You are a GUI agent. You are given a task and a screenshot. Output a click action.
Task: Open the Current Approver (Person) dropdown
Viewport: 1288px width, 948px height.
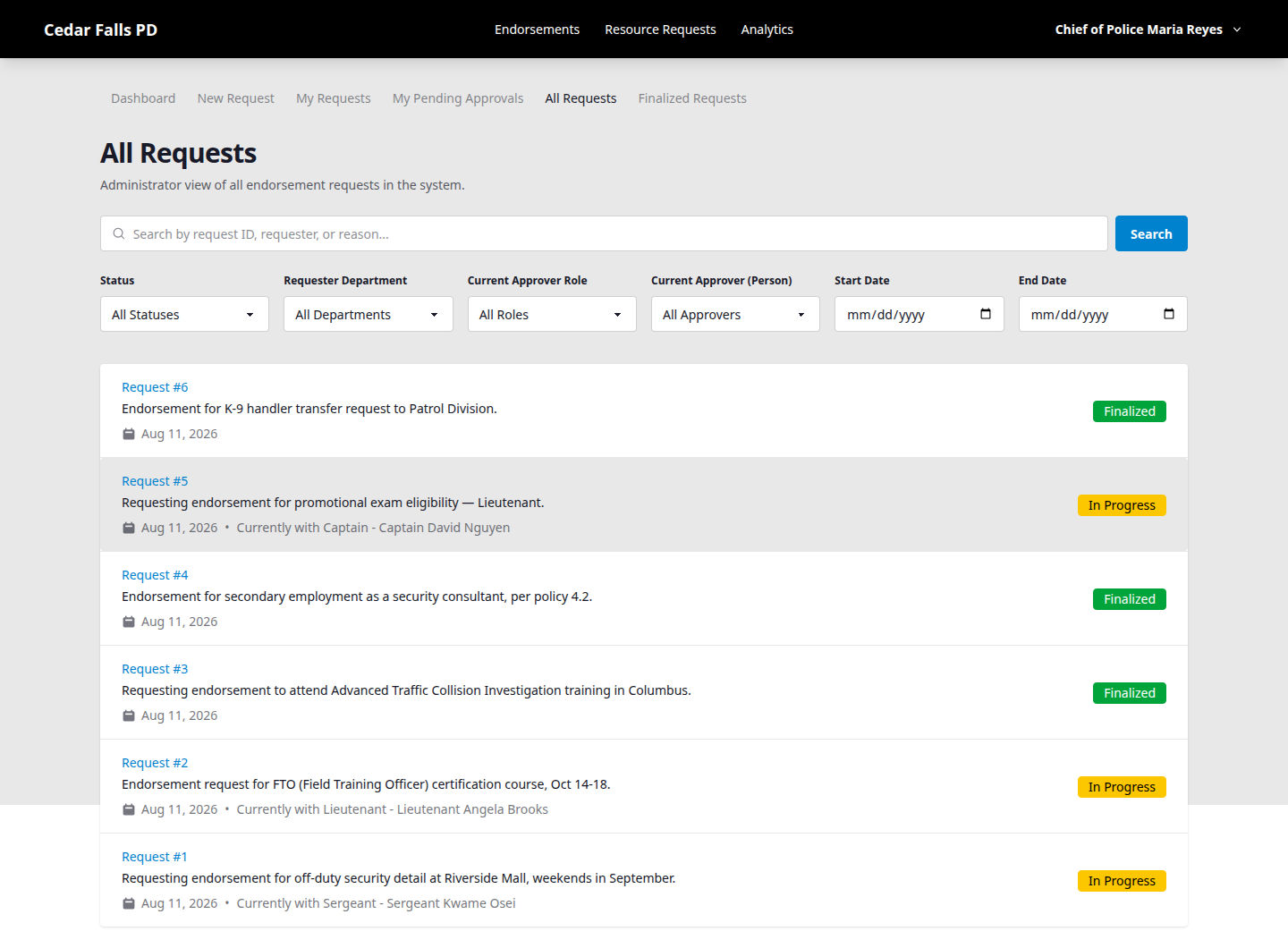(x=735, y=314)
